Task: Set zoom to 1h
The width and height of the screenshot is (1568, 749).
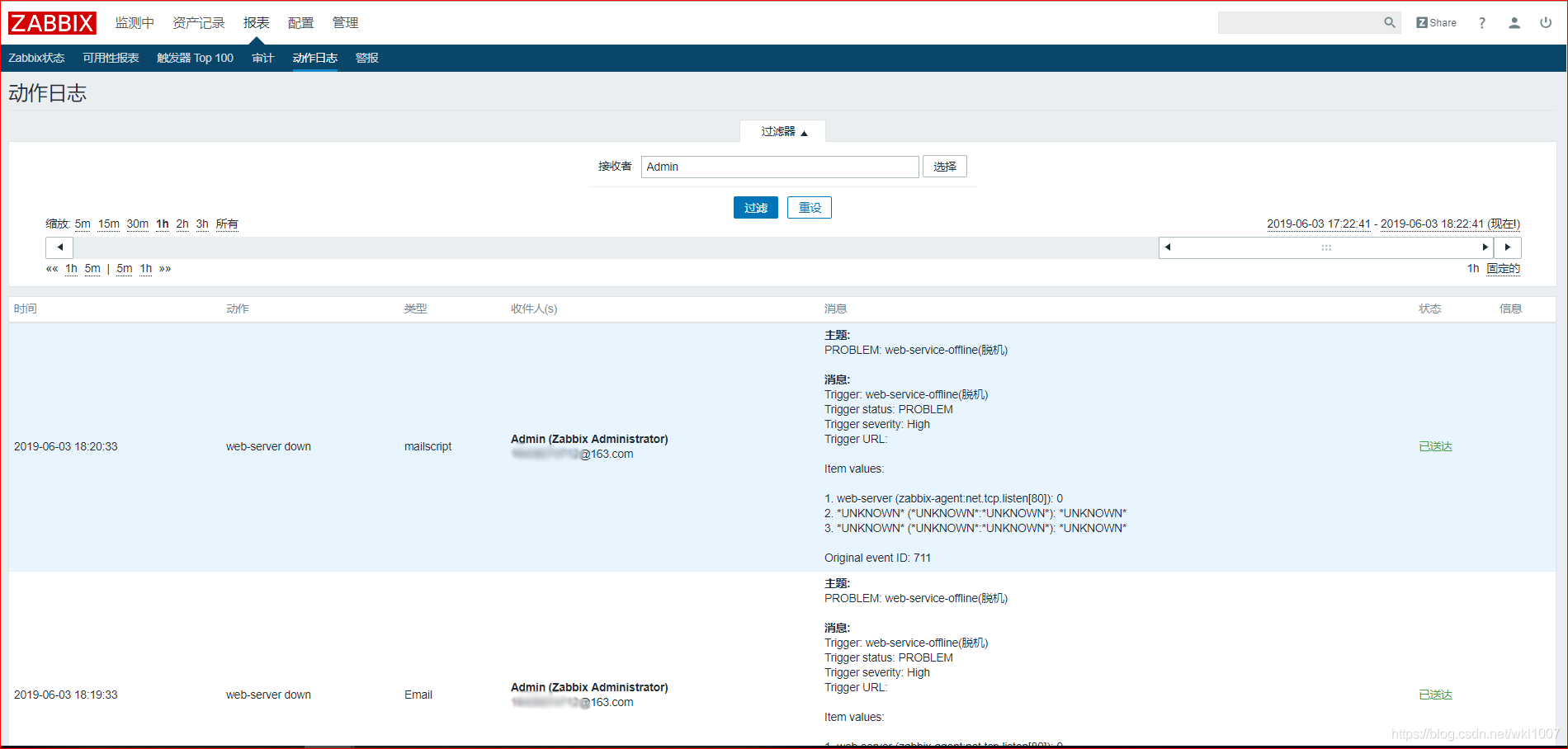Action: (x=163, y=224)
